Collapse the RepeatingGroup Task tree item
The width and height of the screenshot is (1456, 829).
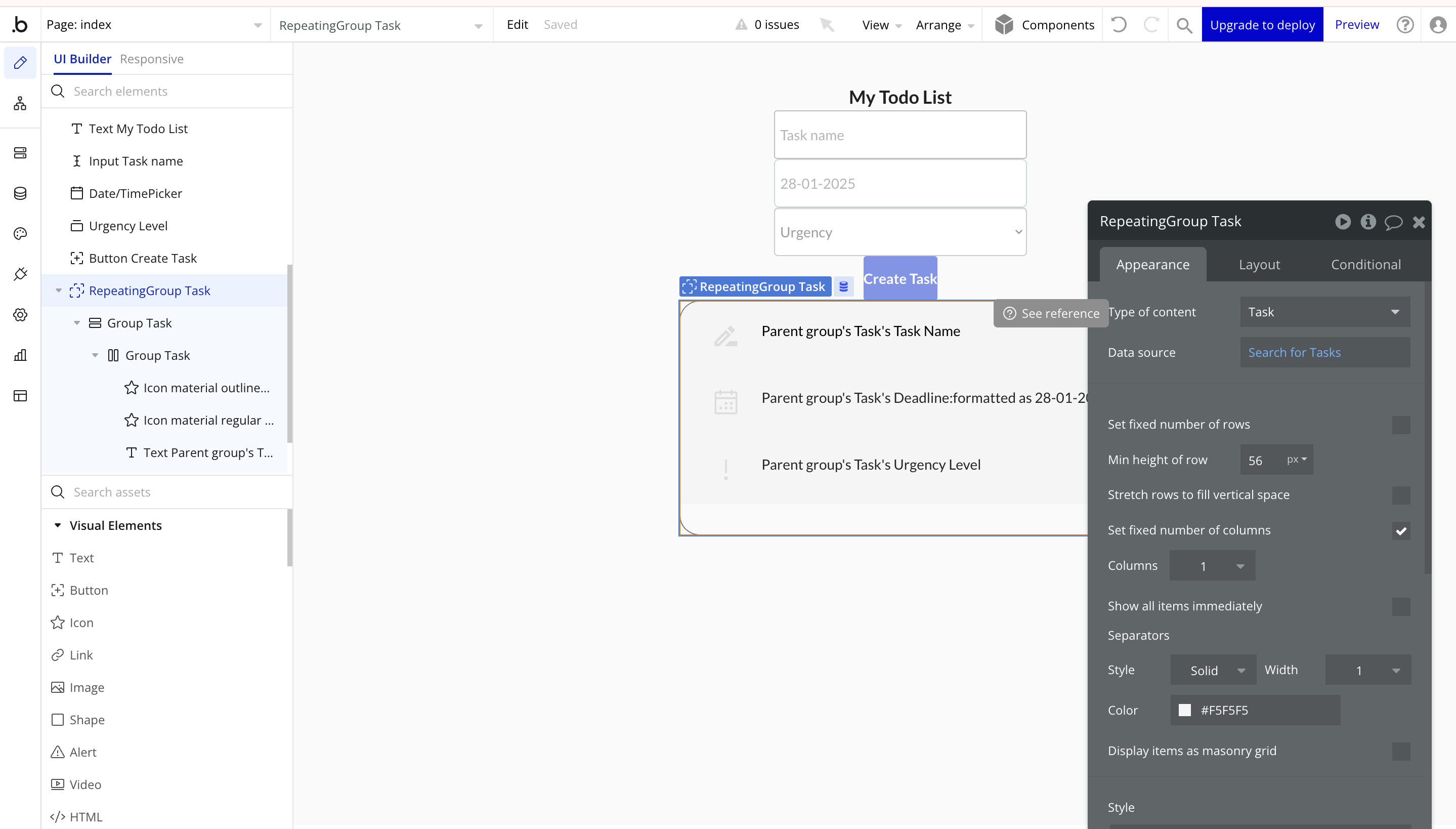[59, 291]
